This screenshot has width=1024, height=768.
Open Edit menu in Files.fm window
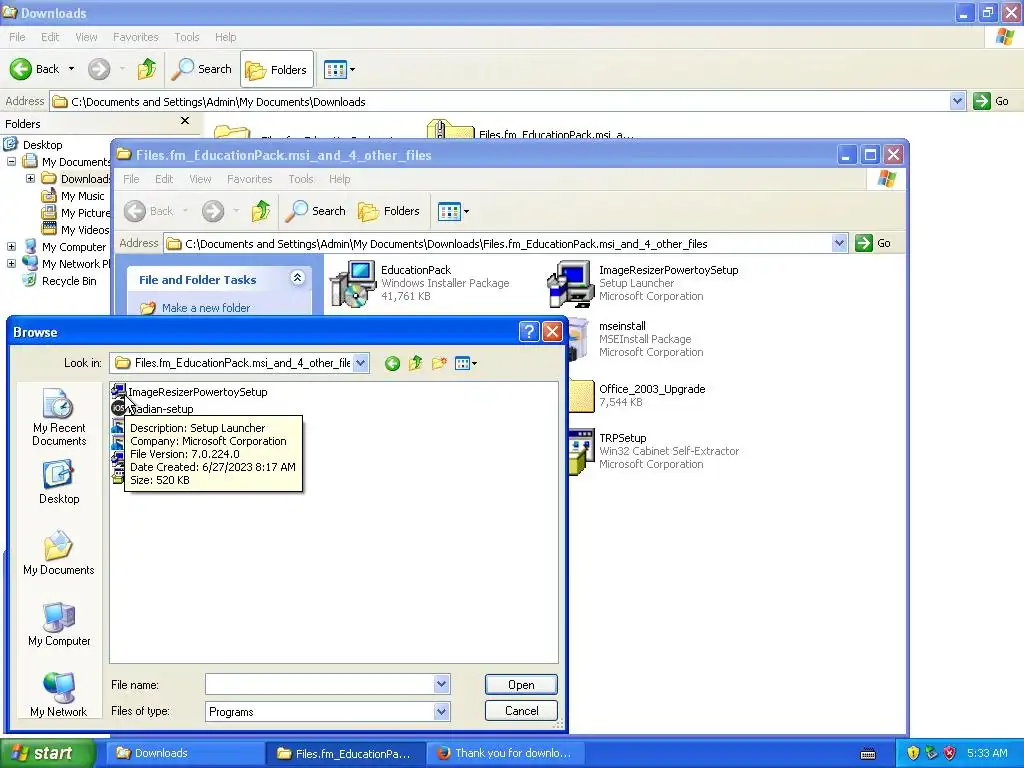point(164,179)
